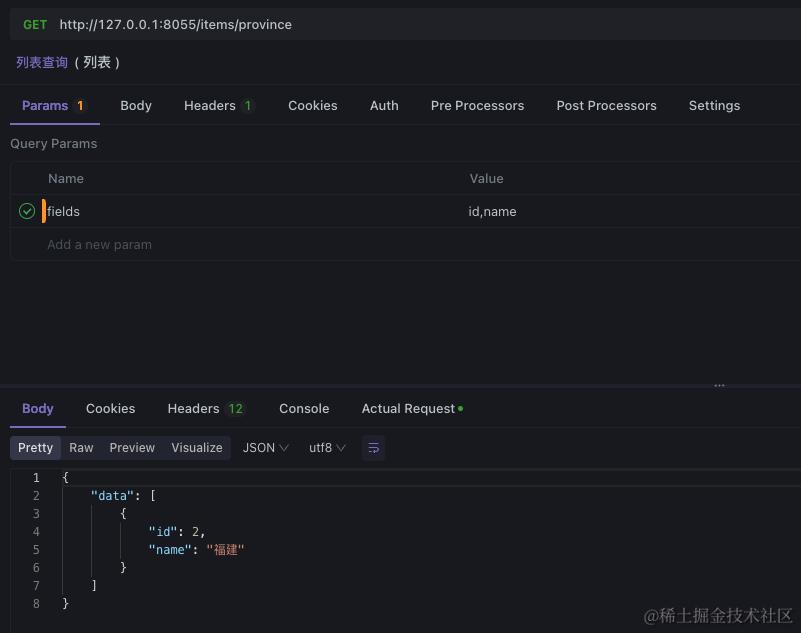
Task: Select the Pretty response formatting option
Action: point(35,448)
